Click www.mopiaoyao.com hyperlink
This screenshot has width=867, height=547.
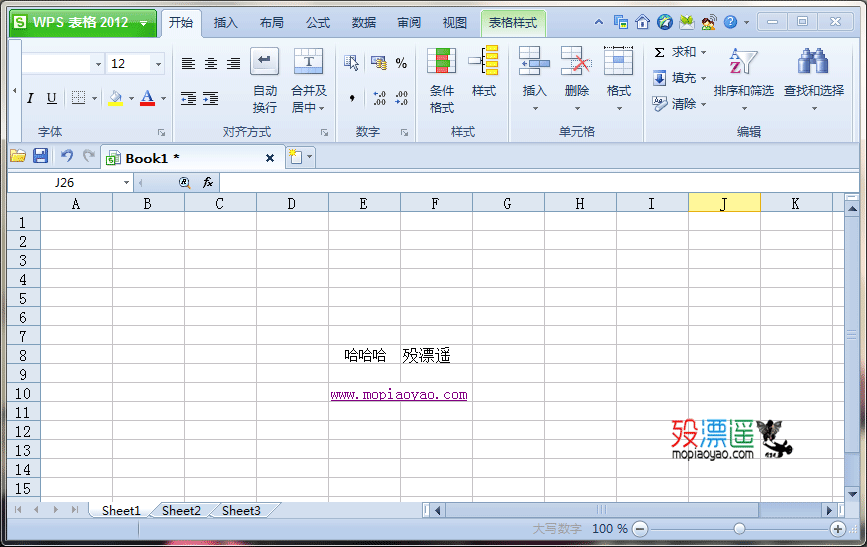coord(399,394)
